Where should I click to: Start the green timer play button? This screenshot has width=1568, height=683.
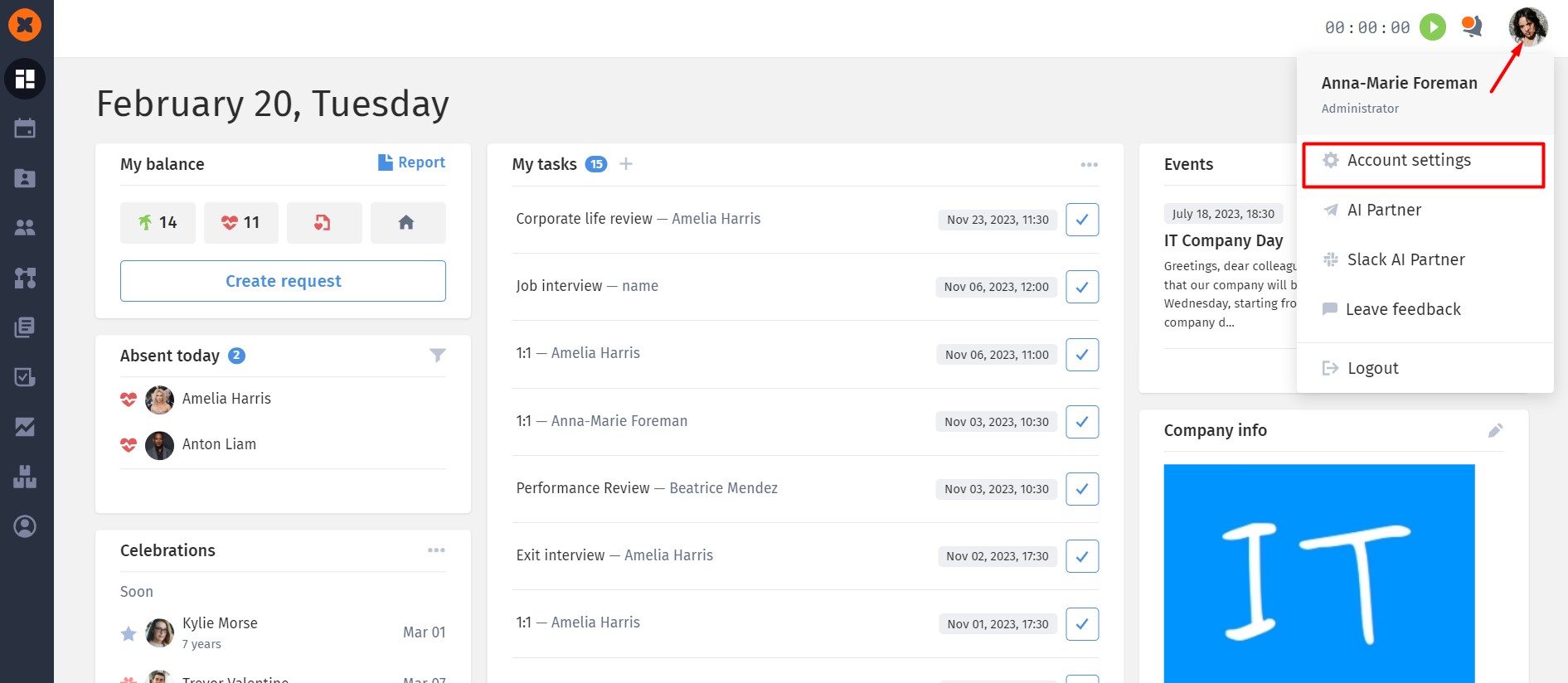tap(1432, 27)
